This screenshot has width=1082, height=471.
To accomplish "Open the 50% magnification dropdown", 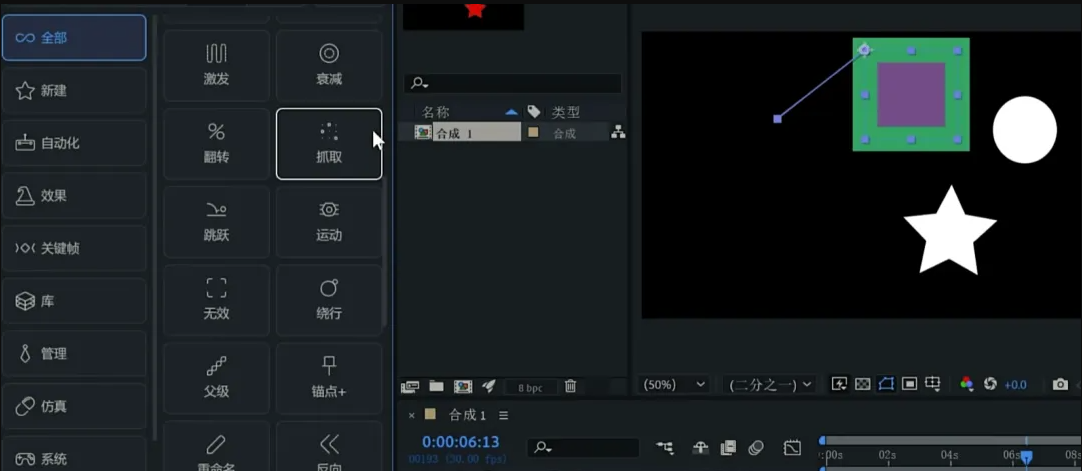I will point(673,384).
